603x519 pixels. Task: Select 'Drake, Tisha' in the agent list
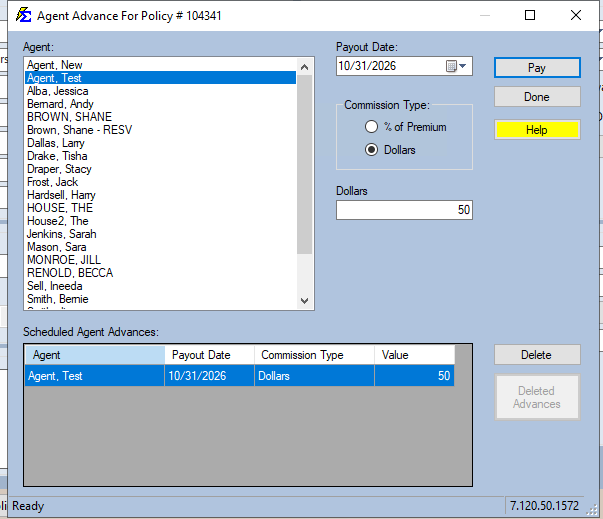pos(160,156)
